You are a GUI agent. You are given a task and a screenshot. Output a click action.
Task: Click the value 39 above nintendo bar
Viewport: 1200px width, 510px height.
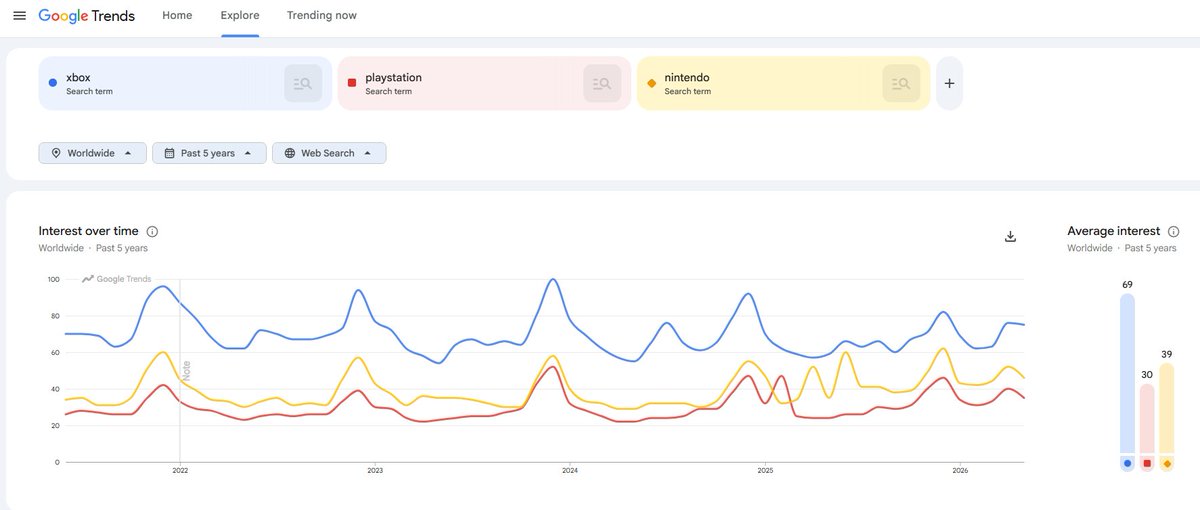1166,355
